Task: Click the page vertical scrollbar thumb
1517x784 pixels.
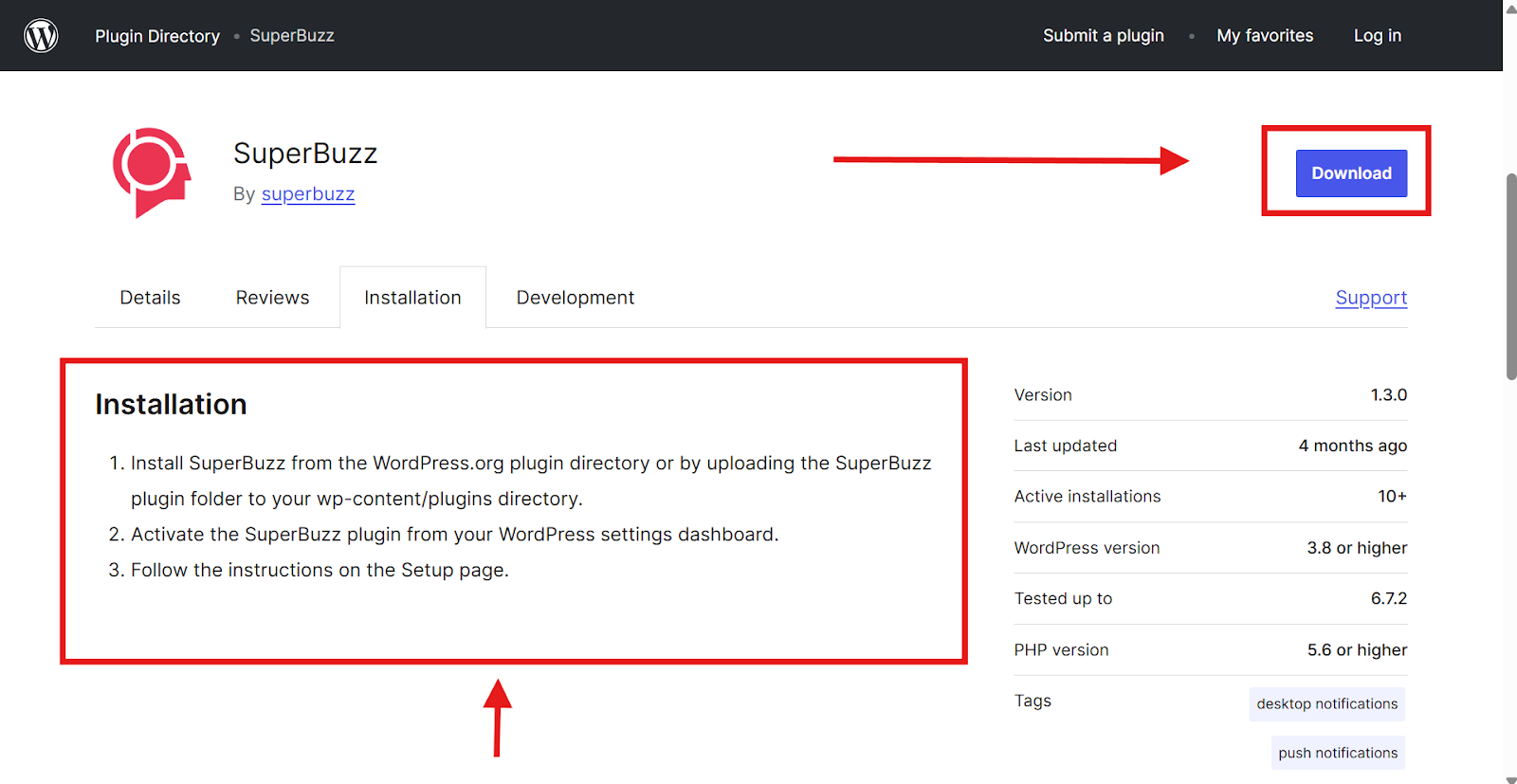Action: [x=1511, y=277]
